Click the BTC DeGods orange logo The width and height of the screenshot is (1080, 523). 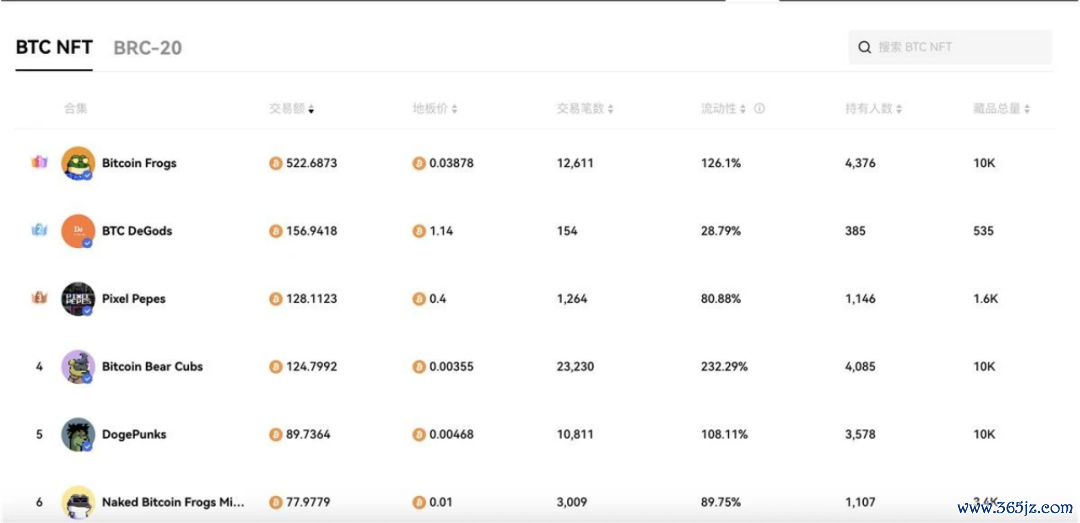[x=78, y=231]
